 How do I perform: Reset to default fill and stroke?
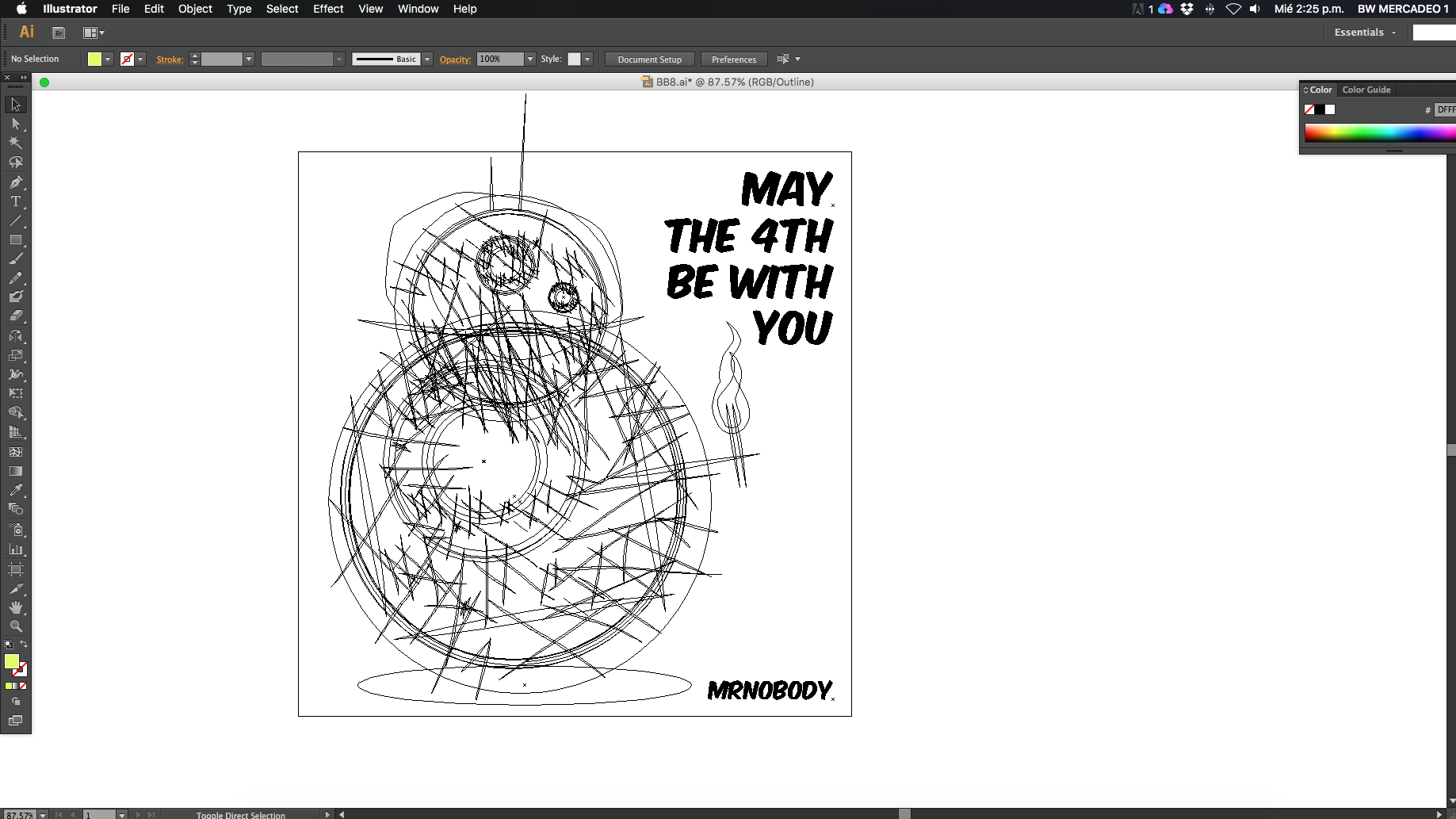point(8,645)
